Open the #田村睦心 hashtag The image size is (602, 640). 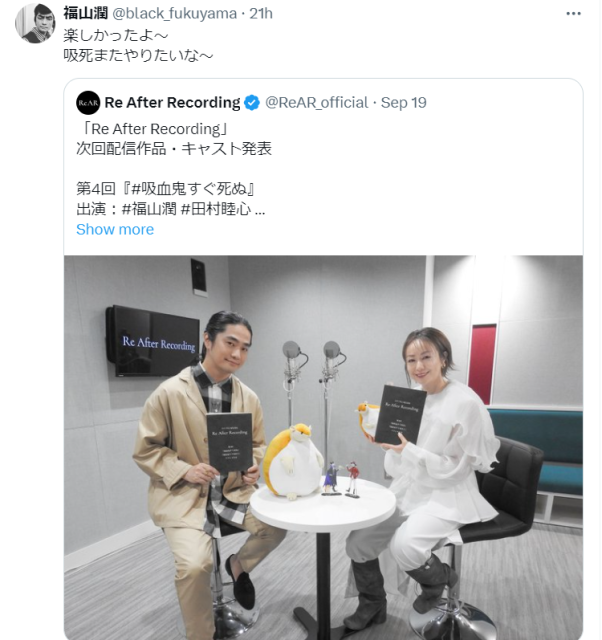click(215, 209)
